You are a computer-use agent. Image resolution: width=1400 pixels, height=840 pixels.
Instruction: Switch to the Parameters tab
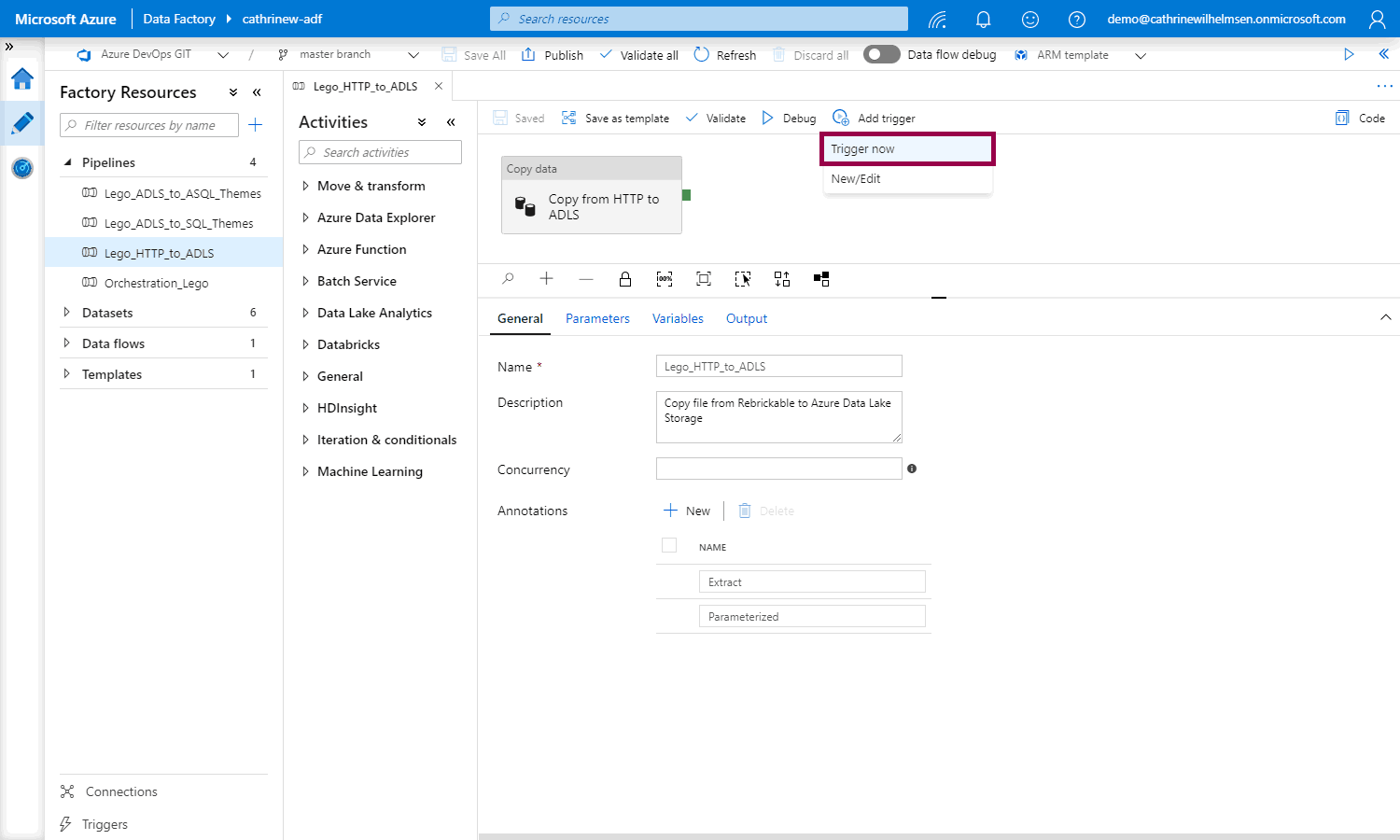coord(597,318)
